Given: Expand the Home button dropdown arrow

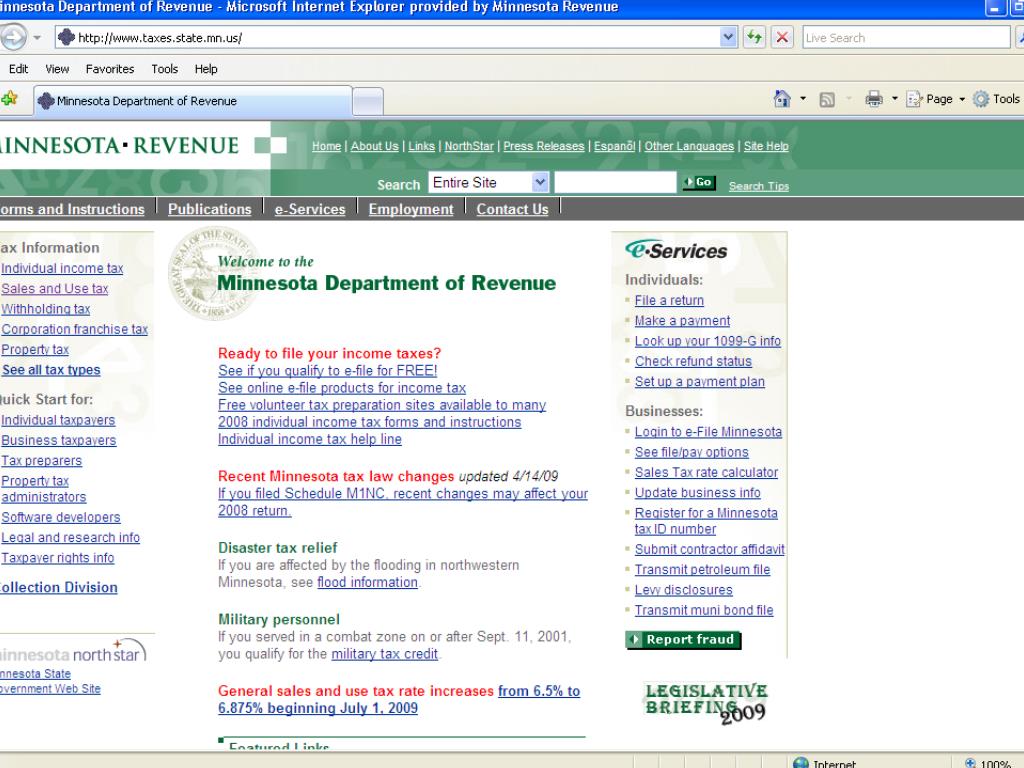Looking at the screenshot, I should pyautogui.click(x=803, y=99).
